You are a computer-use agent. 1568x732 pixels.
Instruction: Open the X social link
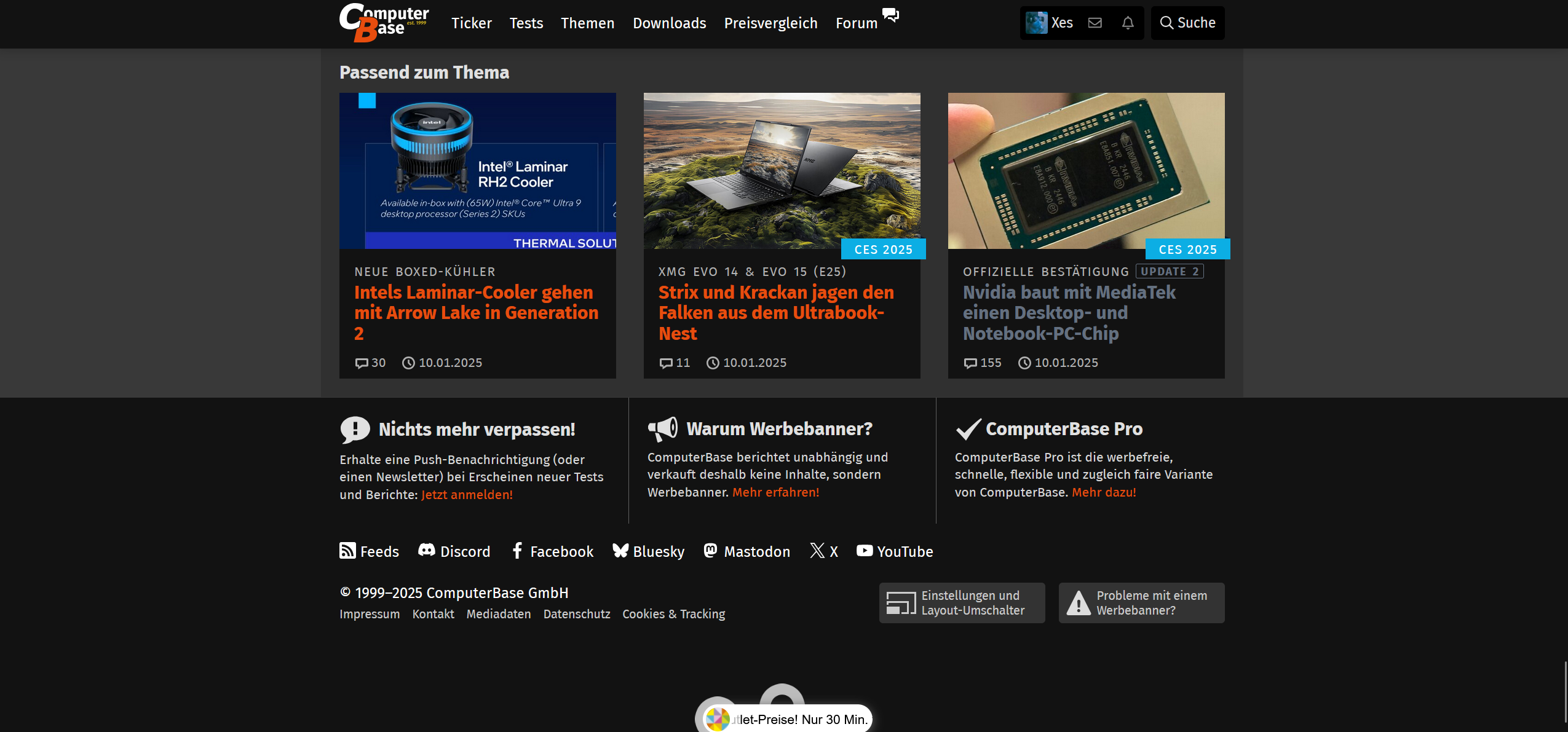[x=824, y=551]
